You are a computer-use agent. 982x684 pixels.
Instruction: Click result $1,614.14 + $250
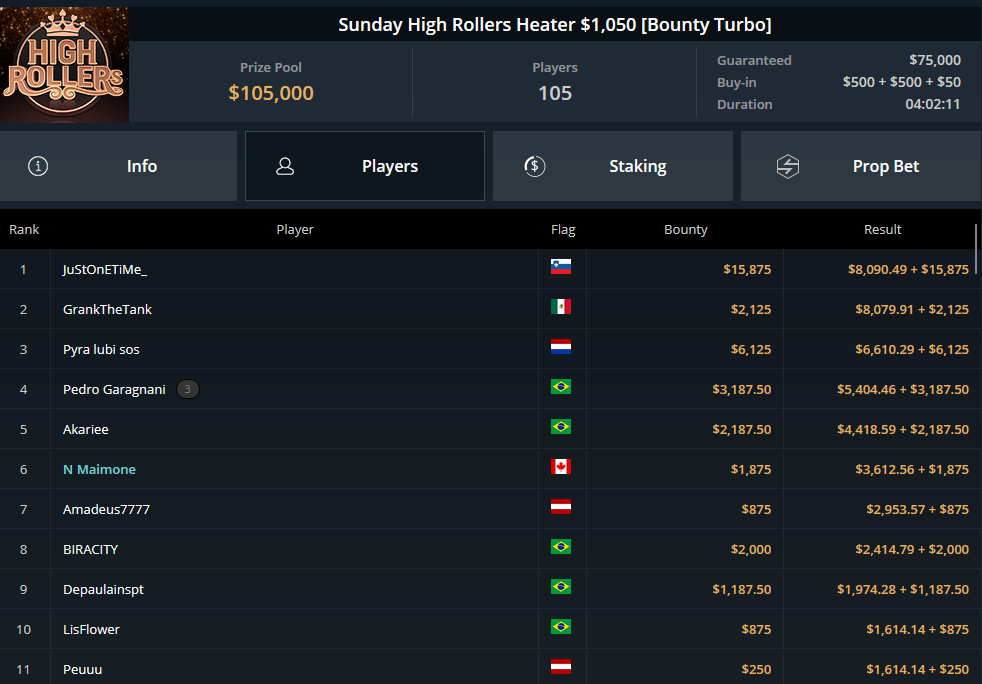coord(917,670)
